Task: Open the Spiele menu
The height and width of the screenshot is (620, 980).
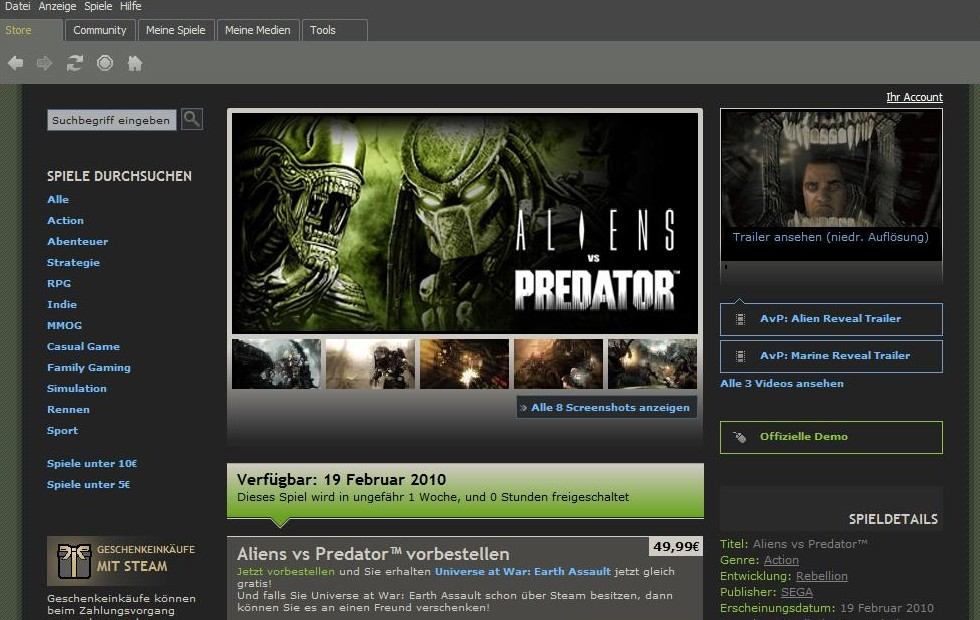Action: (98, 6)
